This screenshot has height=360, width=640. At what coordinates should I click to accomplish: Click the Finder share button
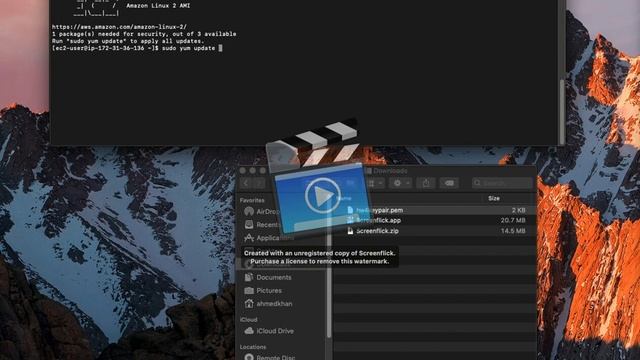pyautogui.click(x=426, y=183)
